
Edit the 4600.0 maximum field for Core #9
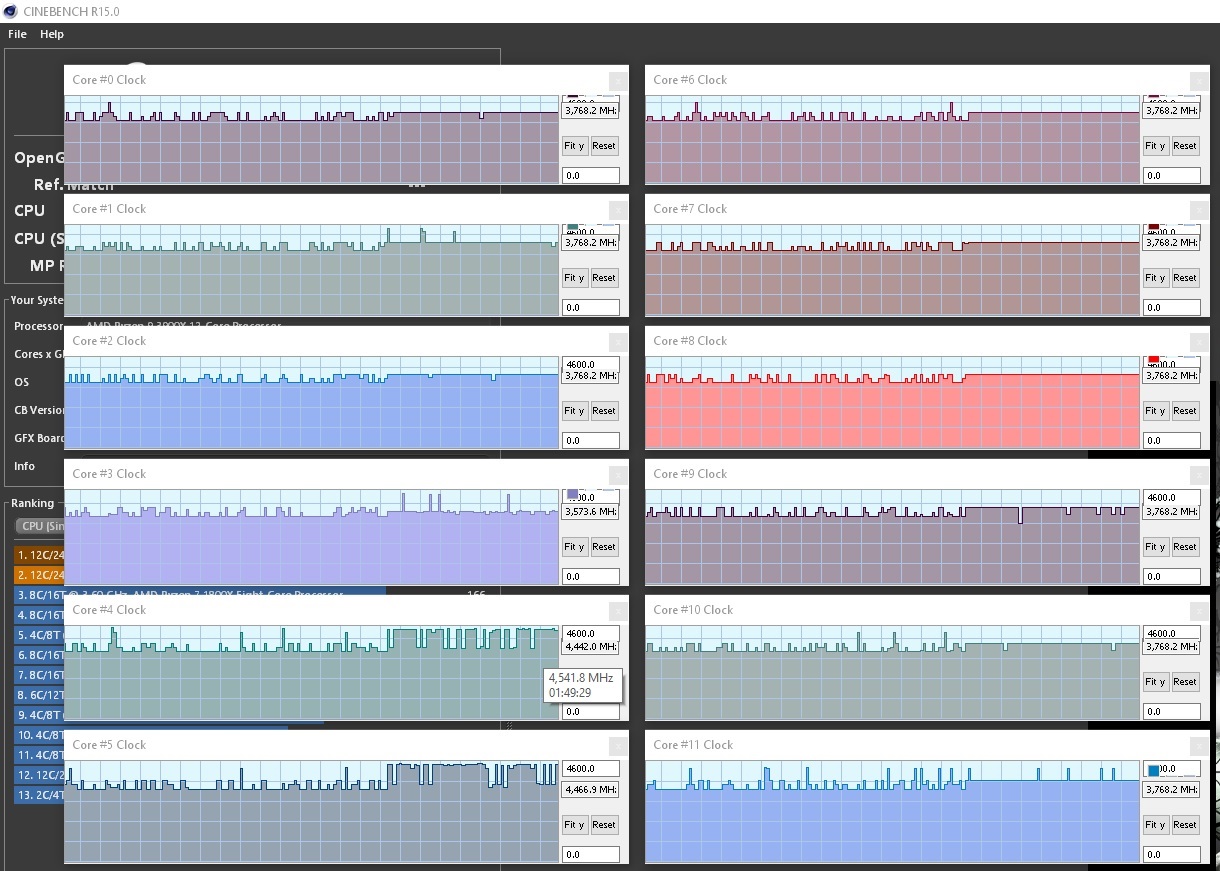[x=1171, y=497]
